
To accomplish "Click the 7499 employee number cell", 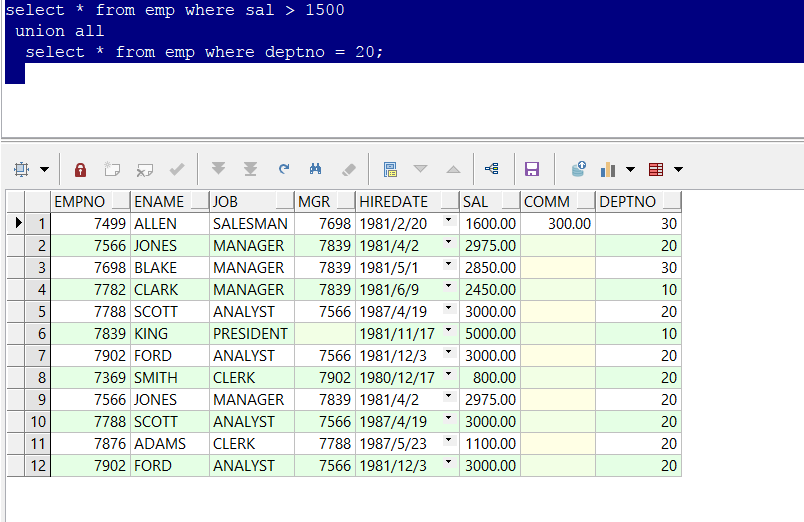I will 91,224.
